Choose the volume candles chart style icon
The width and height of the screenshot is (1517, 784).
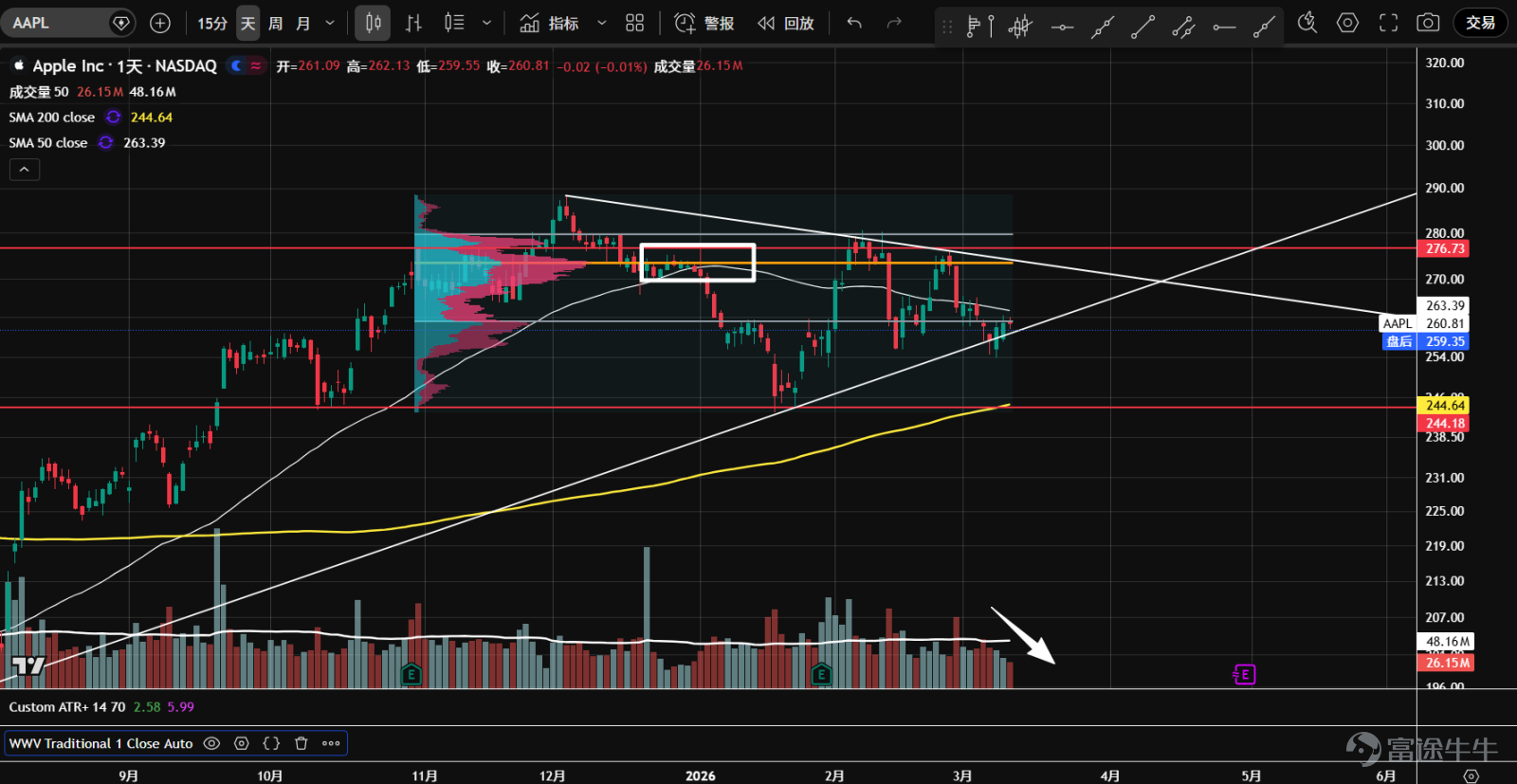pos(454,23)
